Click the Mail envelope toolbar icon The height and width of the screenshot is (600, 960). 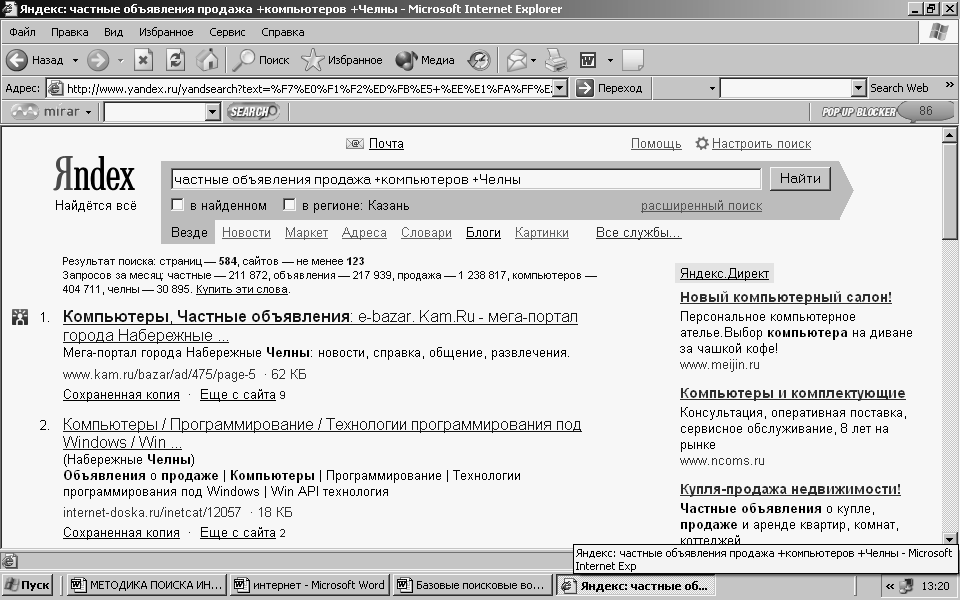coord(516,60)
